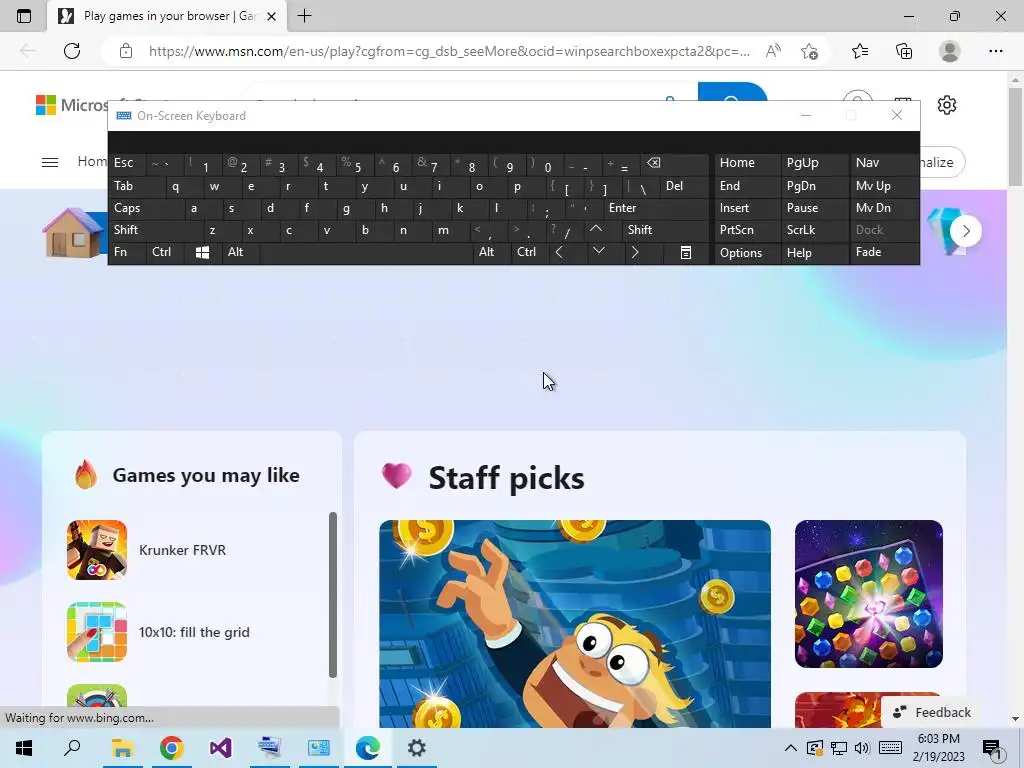Image resolution: width=1024 pixels, height=768 pixels.
Task: Toggle left Alt key on keyboard
Action: click(241, 252)
